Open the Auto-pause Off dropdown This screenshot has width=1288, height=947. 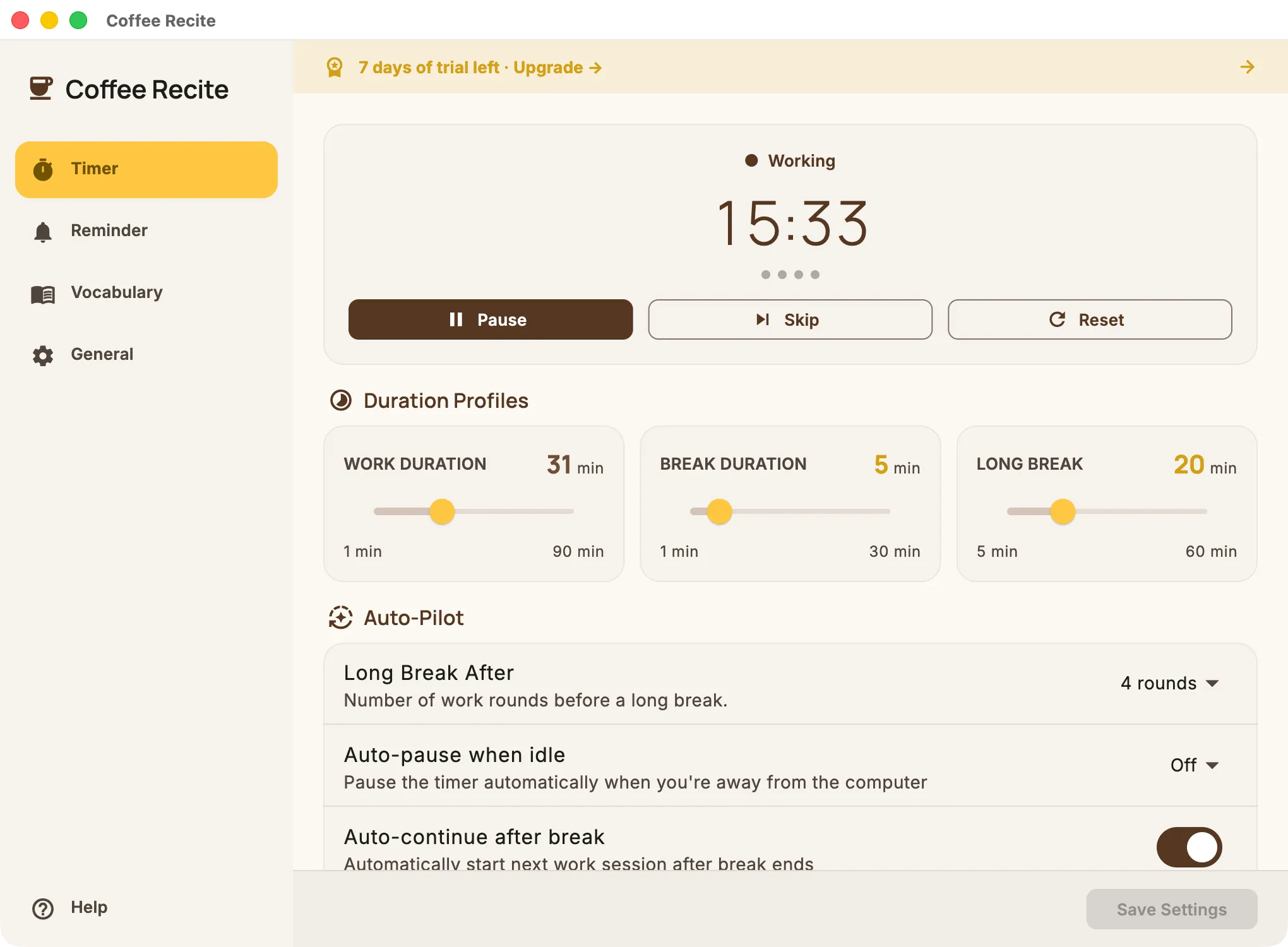pos(1195,765)
